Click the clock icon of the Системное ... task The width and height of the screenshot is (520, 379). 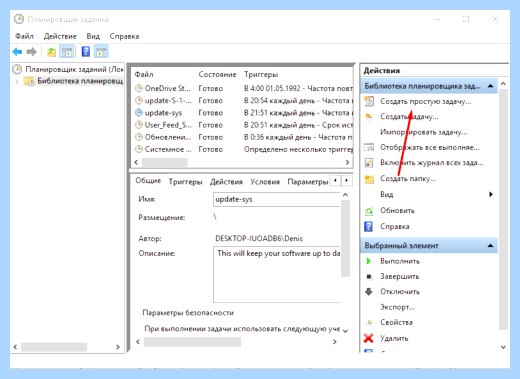click(x=139, y=149)
